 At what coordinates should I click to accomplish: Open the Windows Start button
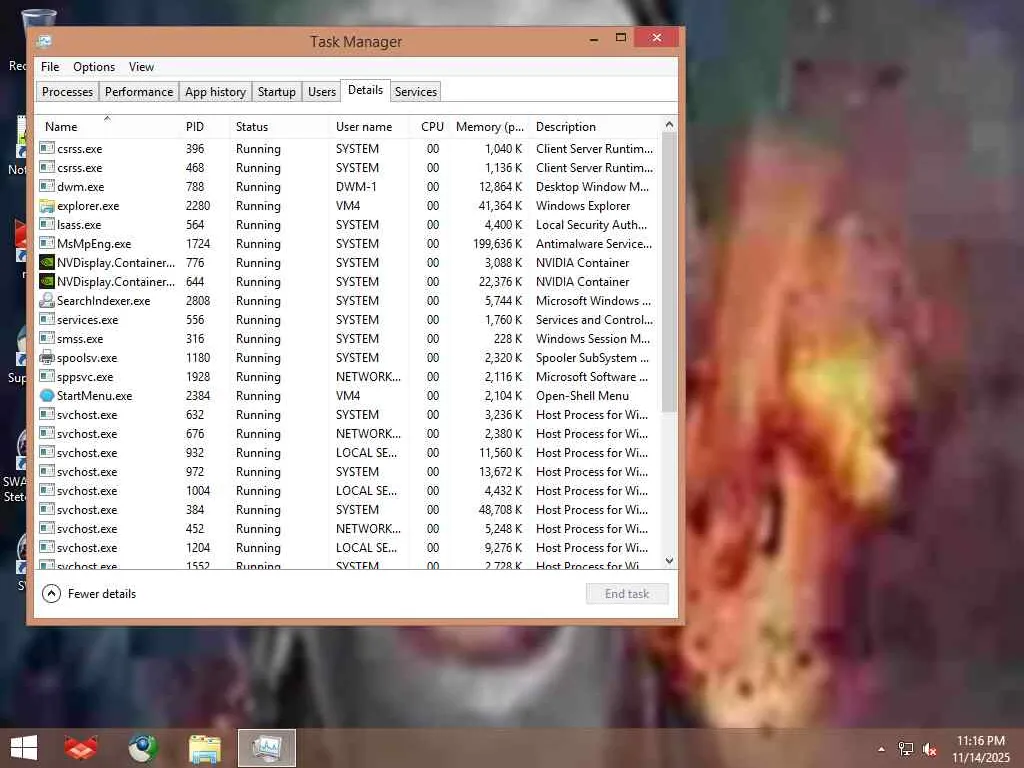coord(24,748)
